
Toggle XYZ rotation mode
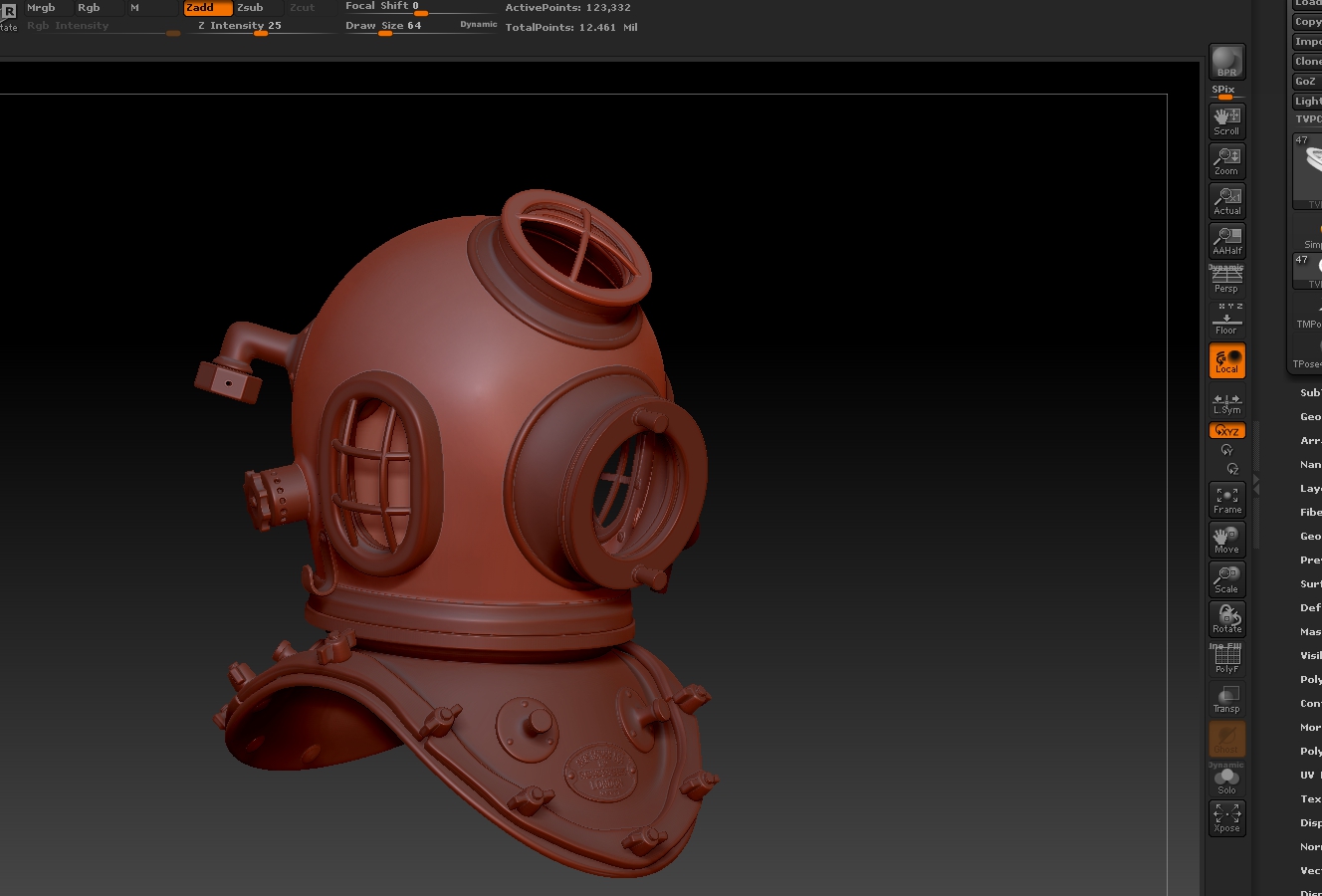coord(1226,430)
